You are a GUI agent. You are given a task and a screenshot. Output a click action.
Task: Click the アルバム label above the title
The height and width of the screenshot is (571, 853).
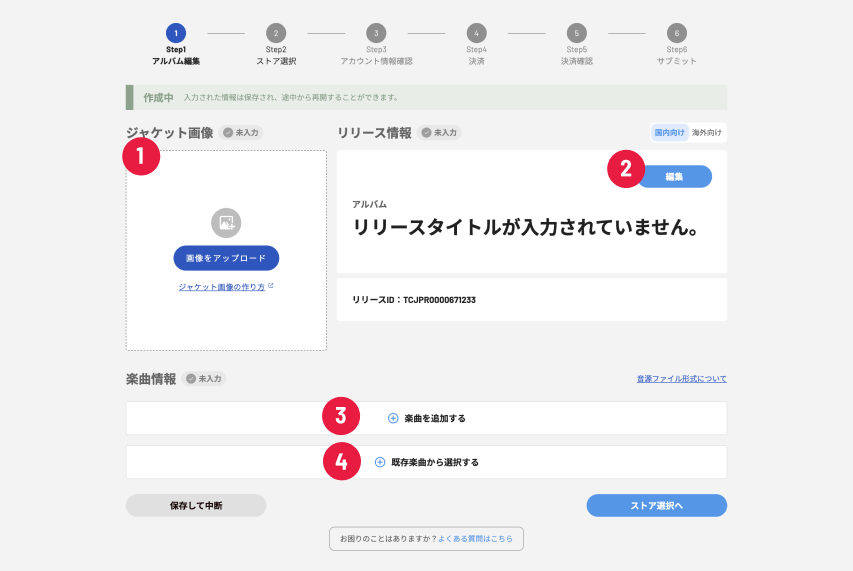[369, 204]
